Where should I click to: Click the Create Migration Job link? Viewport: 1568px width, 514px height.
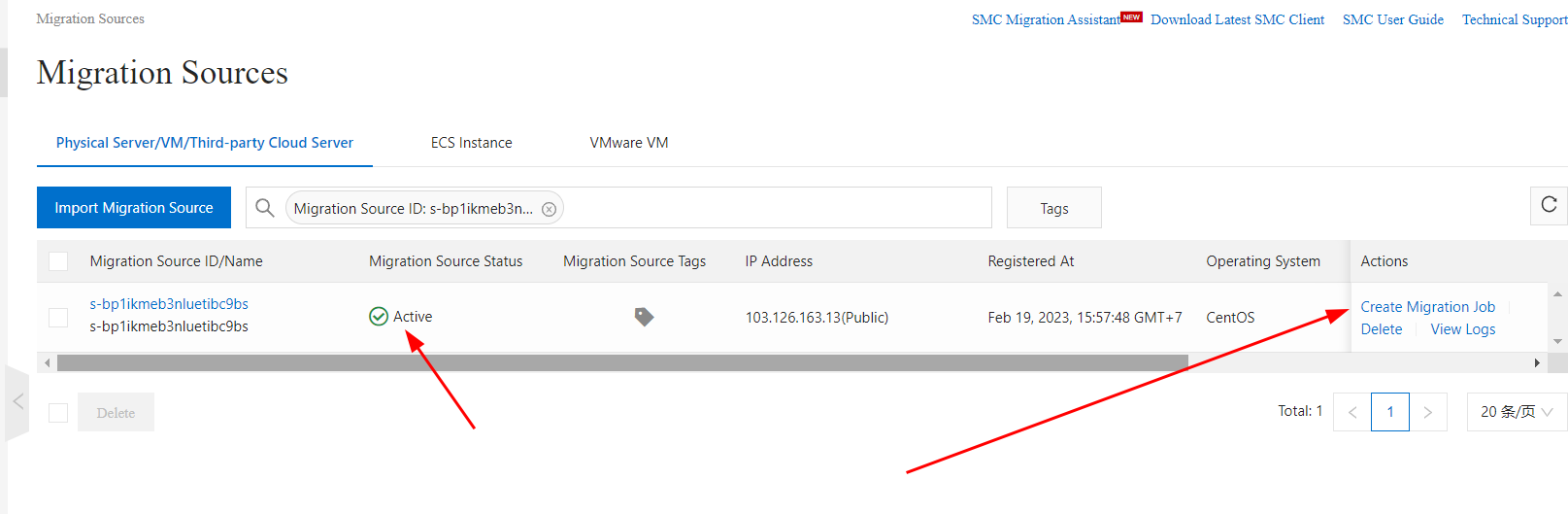pos(1427,307)
